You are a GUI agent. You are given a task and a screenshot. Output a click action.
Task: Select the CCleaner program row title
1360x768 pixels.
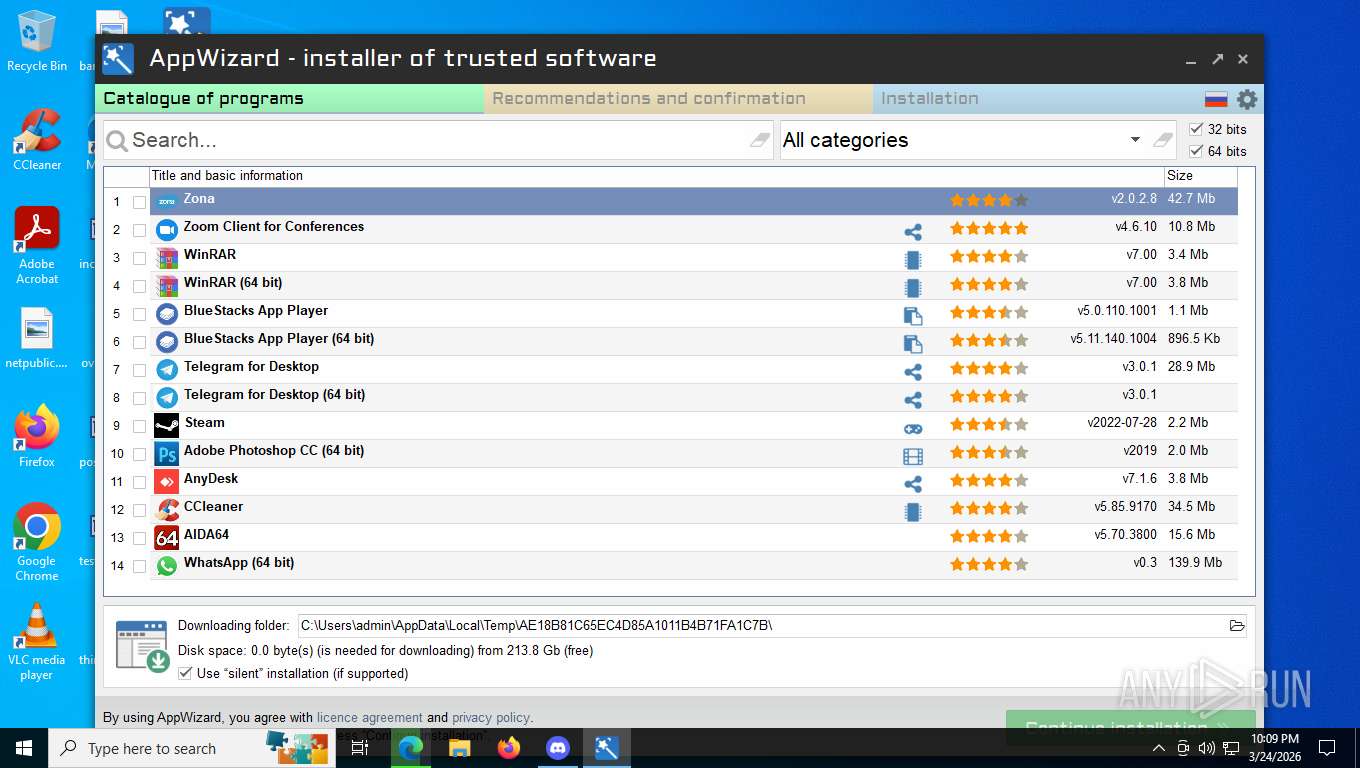[213, 507]
